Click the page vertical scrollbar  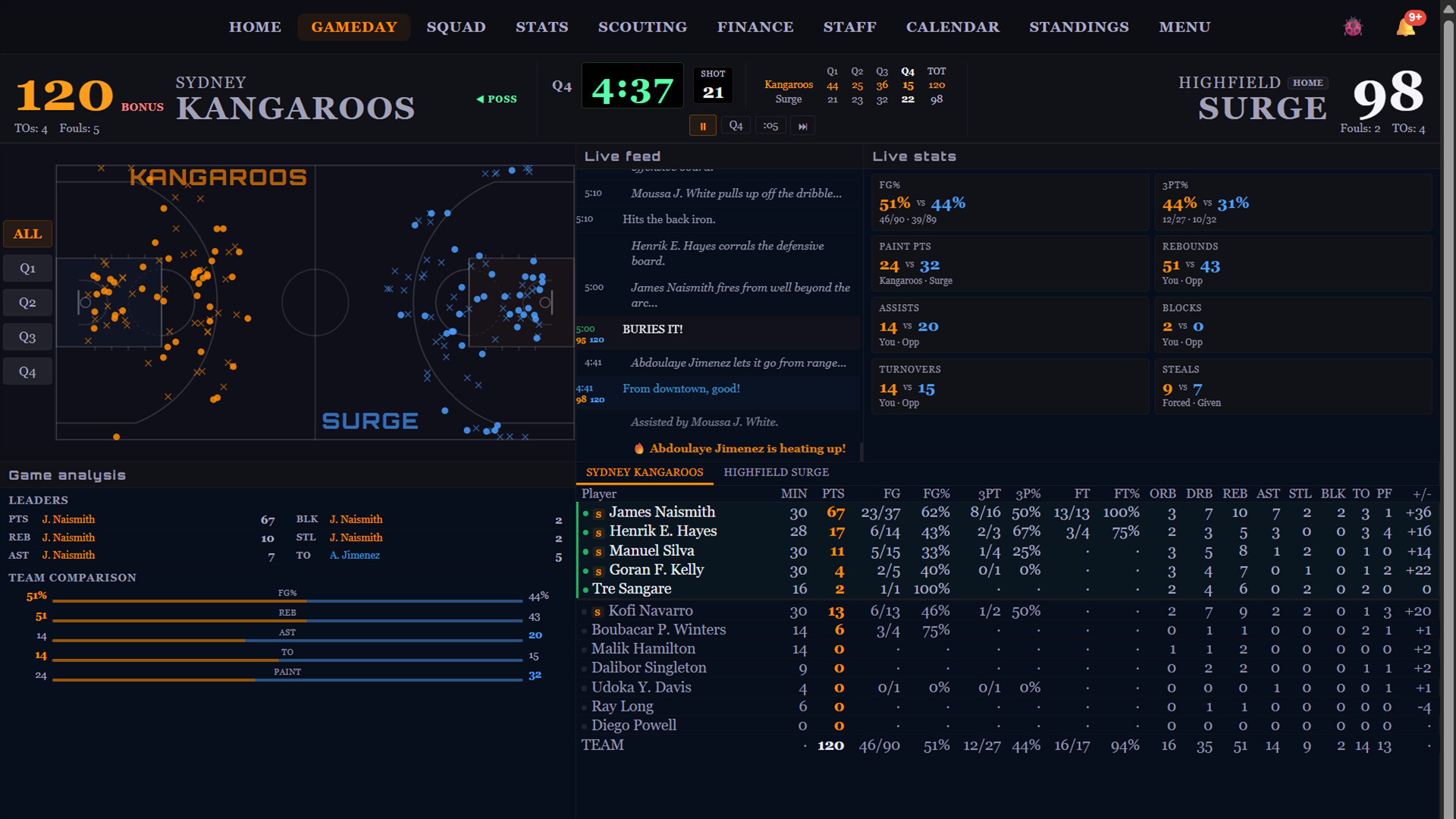[x=1448, y=409]
